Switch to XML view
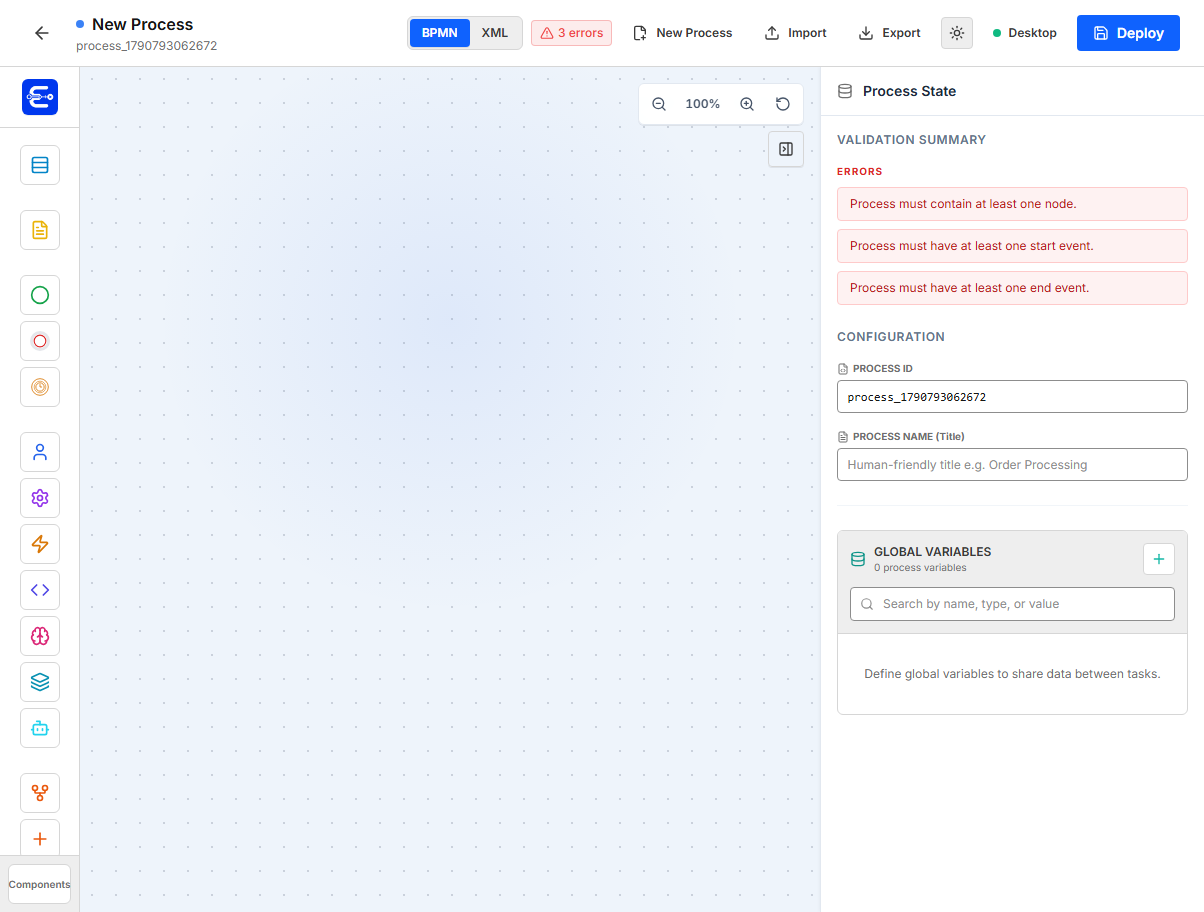 coord(495,33)
